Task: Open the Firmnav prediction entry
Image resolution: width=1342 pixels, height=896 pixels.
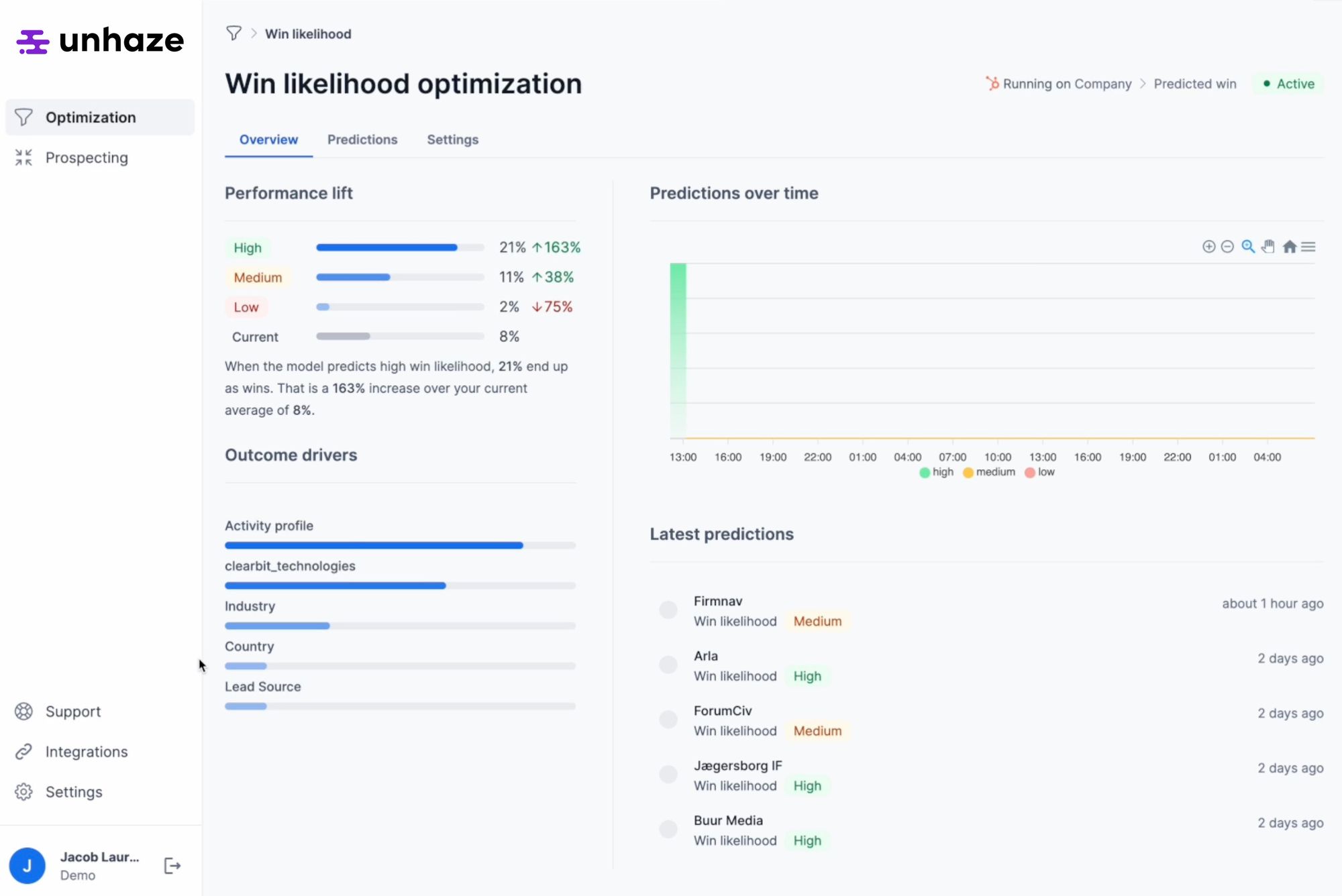Action: (717, 601)
